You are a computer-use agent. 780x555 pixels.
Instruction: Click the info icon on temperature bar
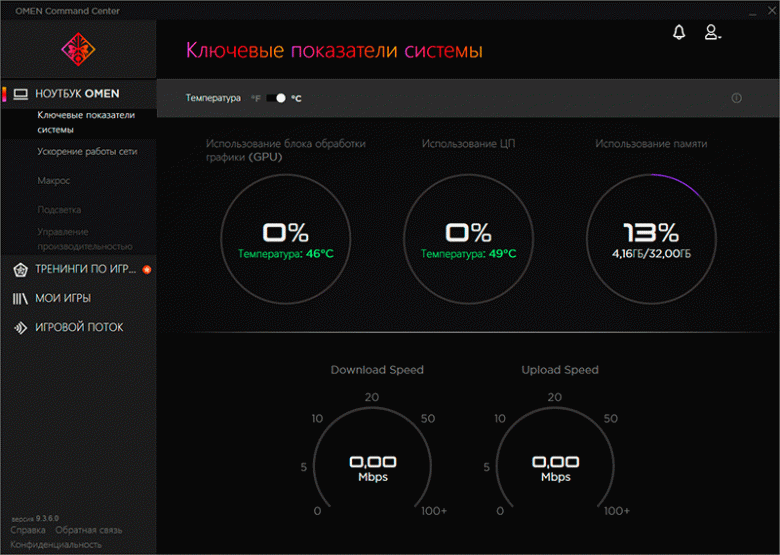737,98
